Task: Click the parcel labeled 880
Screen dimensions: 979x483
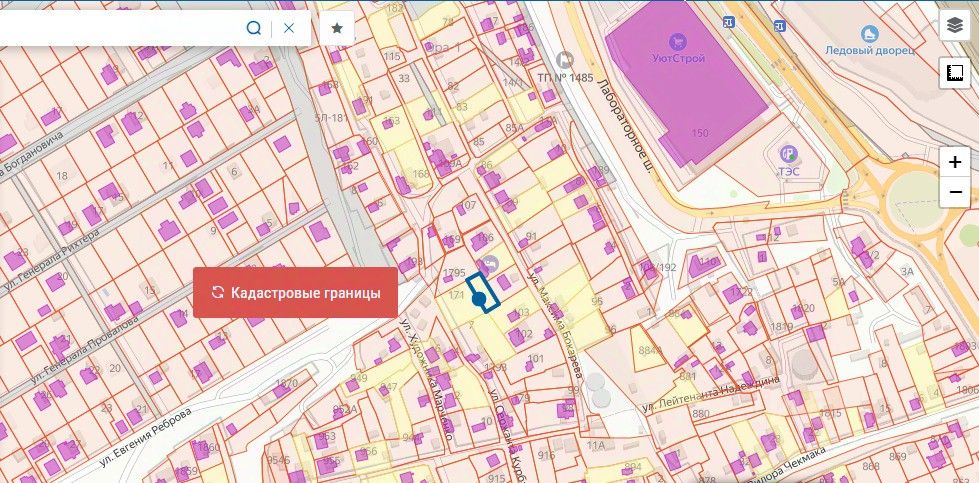Action: click(x=701, y=413)
